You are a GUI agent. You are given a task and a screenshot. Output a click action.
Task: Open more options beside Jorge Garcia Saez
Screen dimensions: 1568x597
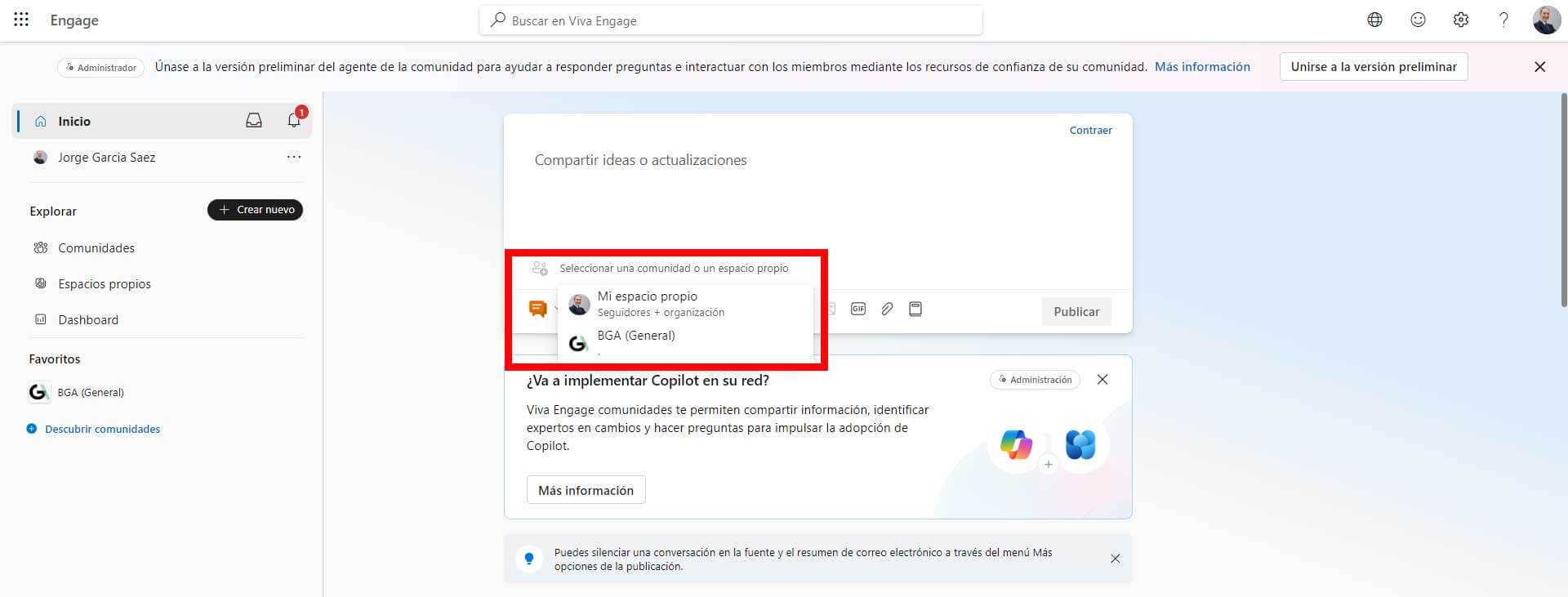coord(294,157)
